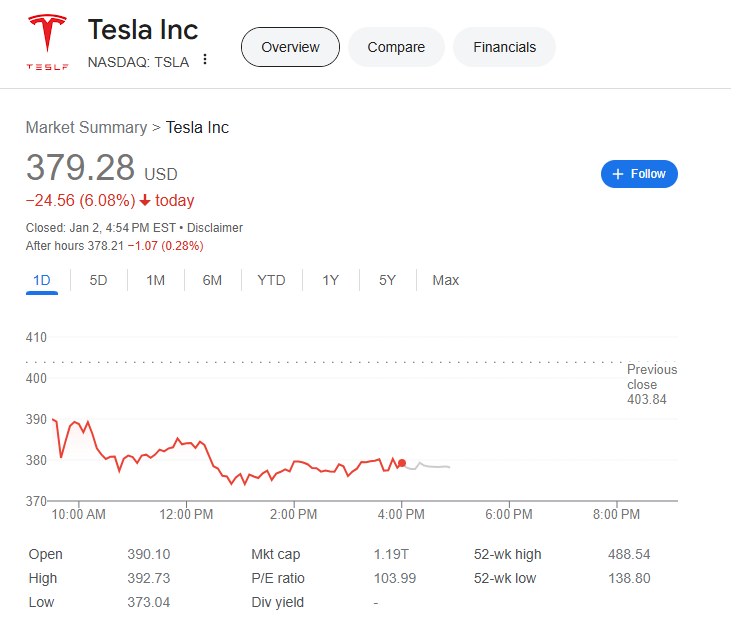Screen dimensions: 731x621
Task: Switch to the Overview tab
Action: 290,47
